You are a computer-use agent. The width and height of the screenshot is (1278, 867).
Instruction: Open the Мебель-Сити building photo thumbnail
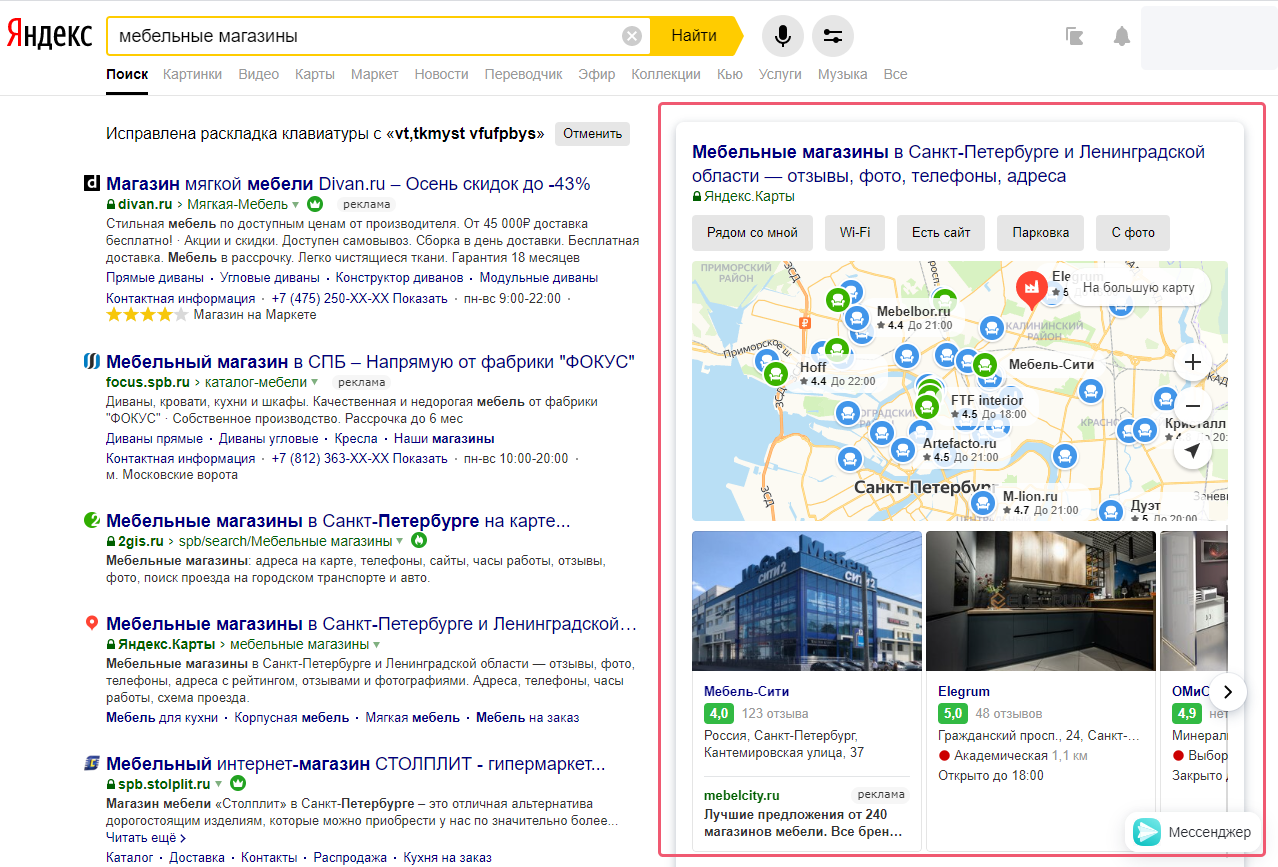pos(806,600)
